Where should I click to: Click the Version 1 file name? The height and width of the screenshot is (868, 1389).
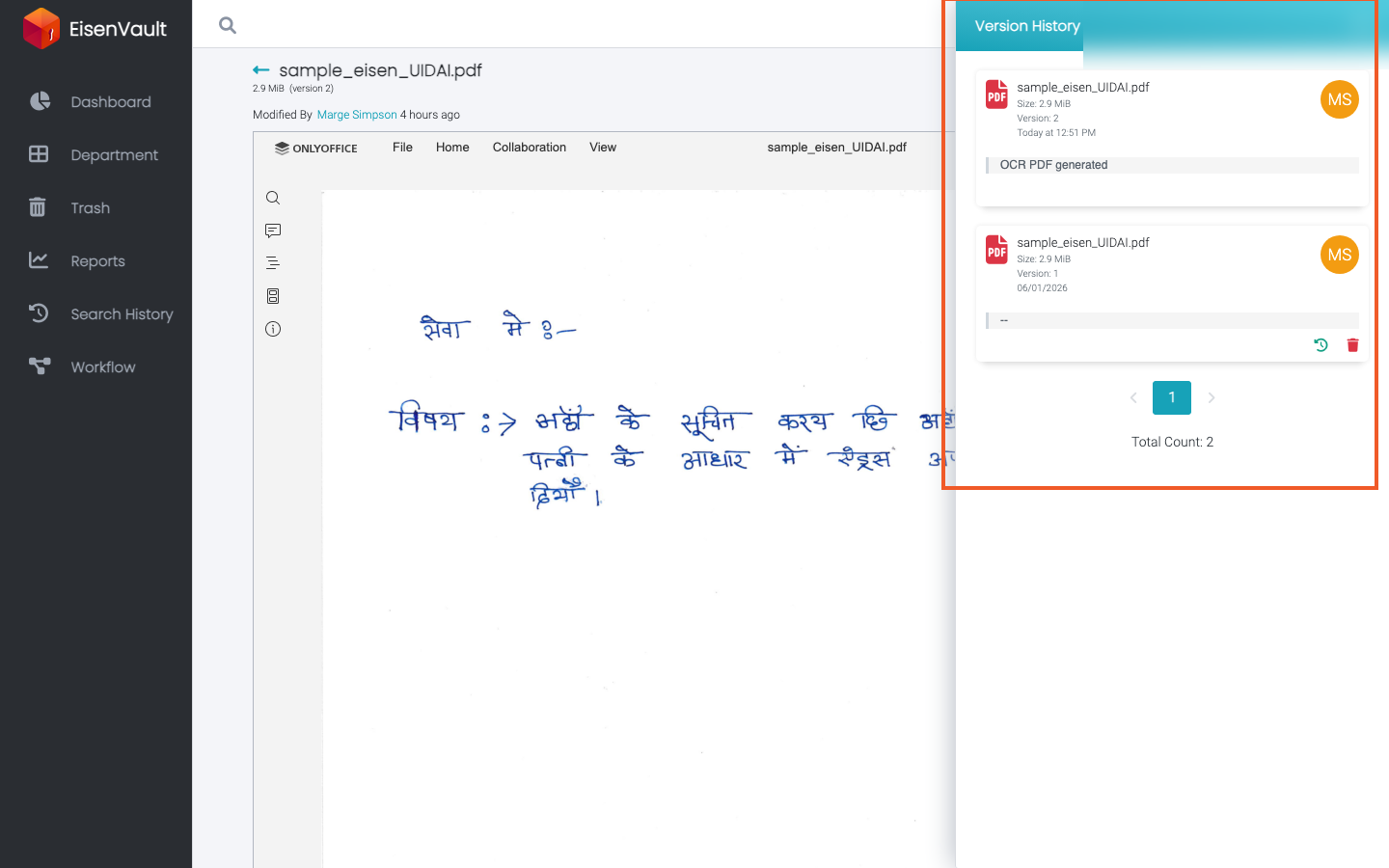1083,242
